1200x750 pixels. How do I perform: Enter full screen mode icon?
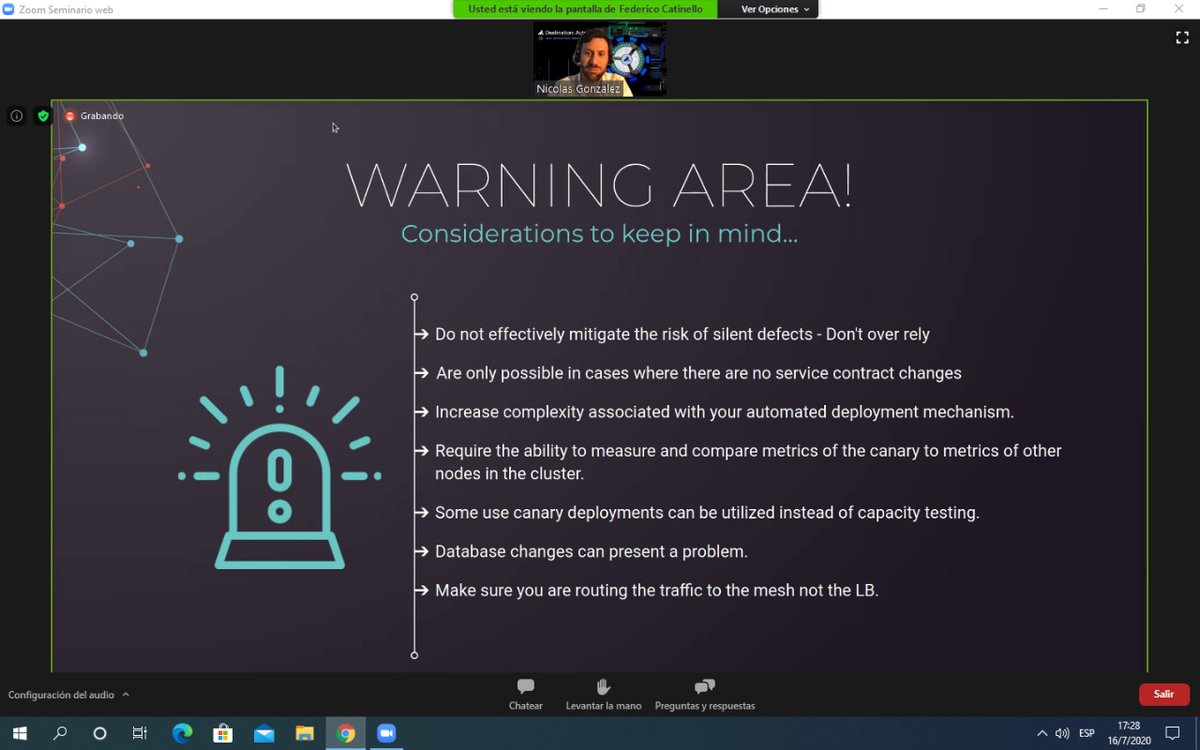coord(1182,38)
